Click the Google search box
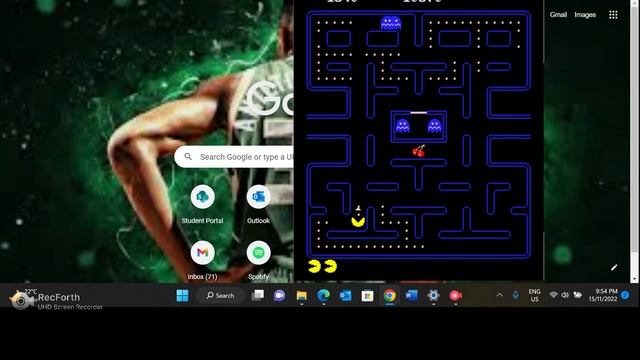Screen dimensions: 640x360 tap(234, 157)
